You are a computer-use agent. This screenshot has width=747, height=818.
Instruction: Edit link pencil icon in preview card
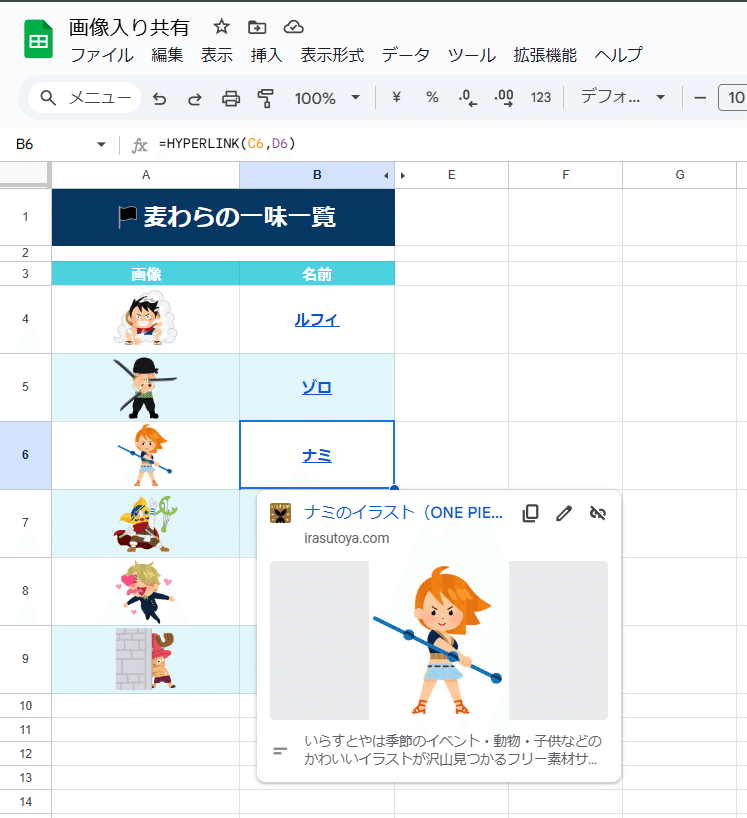pyautogui.click(x=564, y=513)
